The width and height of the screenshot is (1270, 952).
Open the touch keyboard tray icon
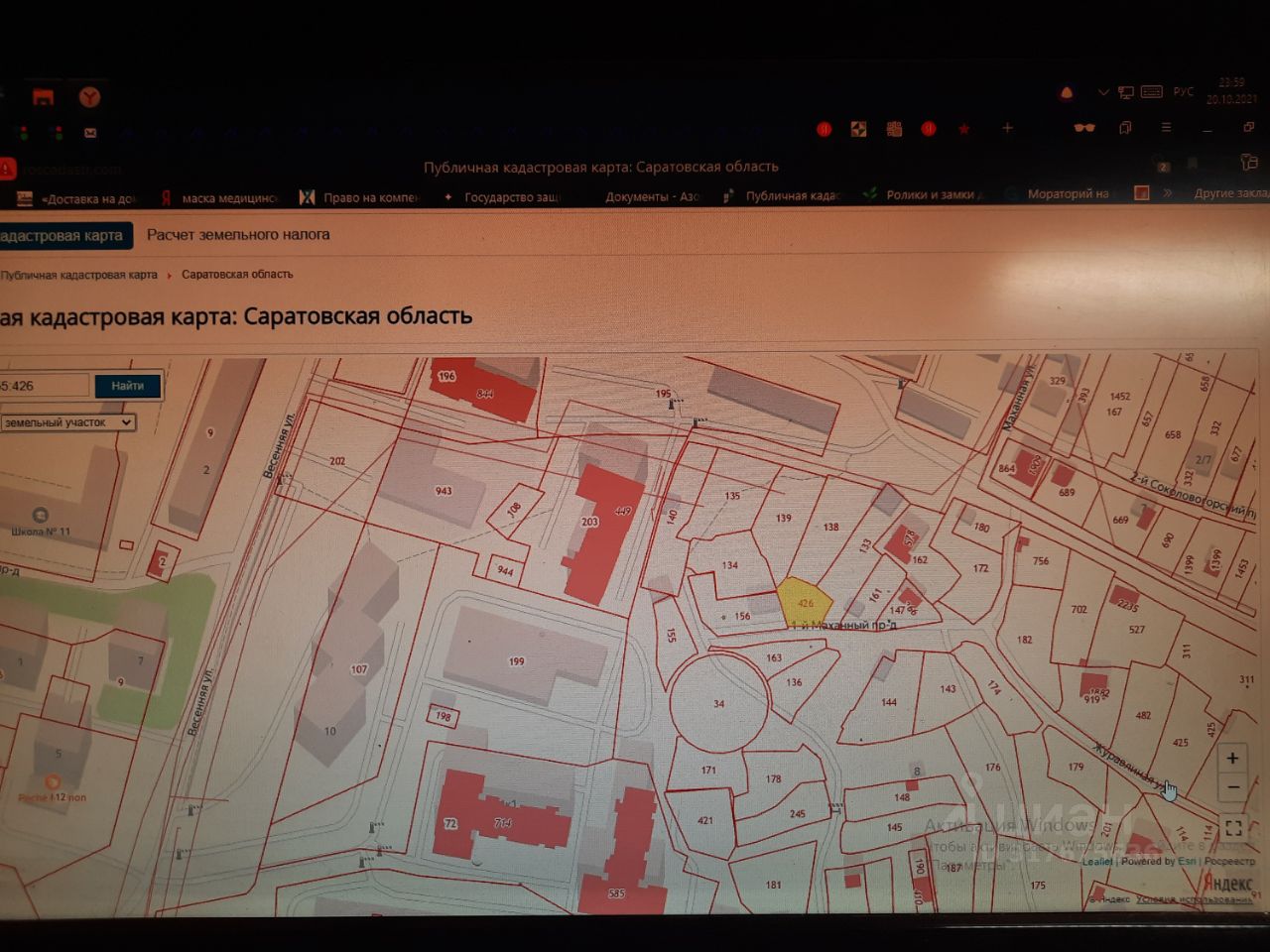(x=1152, y=92)
